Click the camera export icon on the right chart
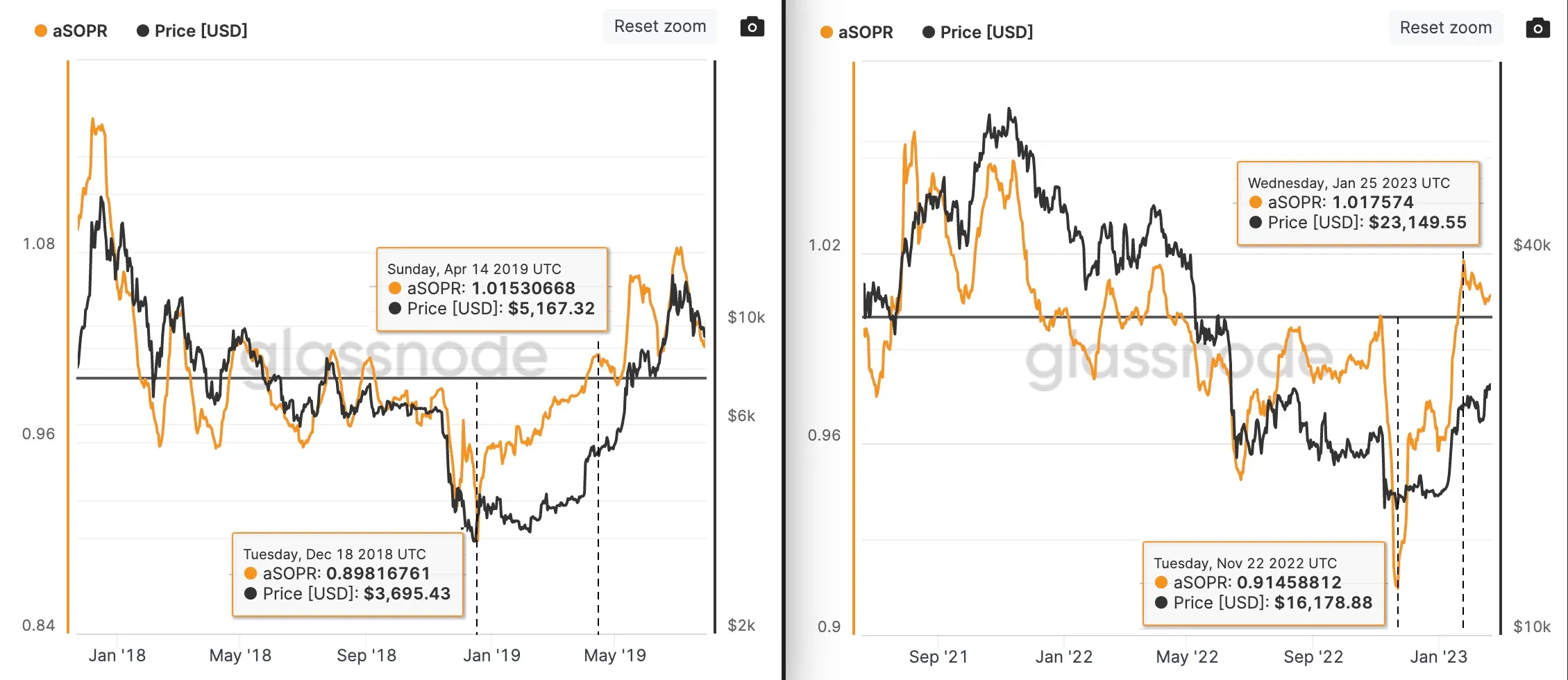1568x680 pixels. pyautogui.click(x=1539, y=28)
